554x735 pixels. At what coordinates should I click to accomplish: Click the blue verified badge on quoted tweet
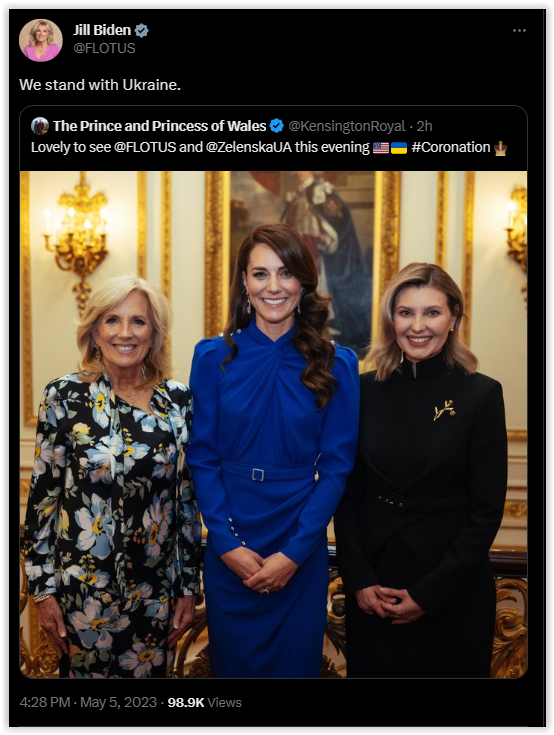click(277, 126)
